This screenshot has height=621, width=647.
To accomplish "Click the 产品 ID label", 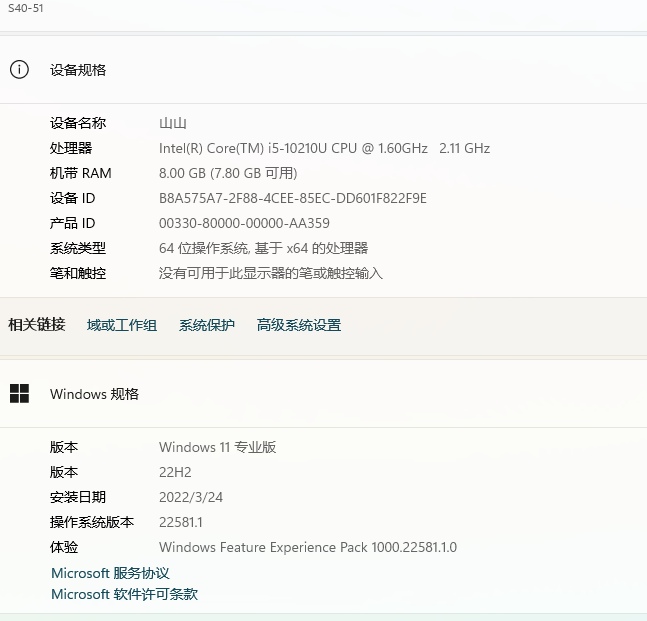I will pyautogui.click(x=73, y=223).
